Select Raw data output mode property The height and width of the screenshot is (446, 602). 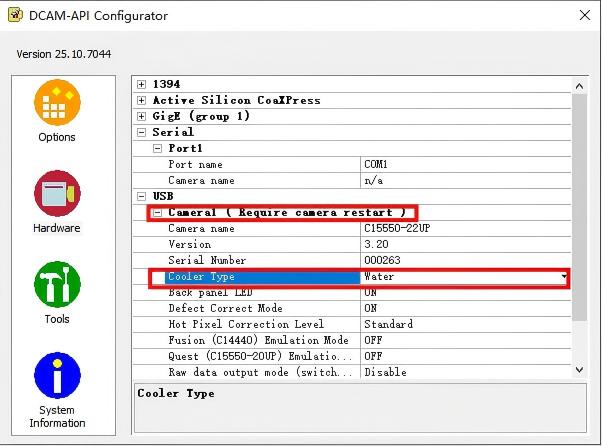coord(260,372)
